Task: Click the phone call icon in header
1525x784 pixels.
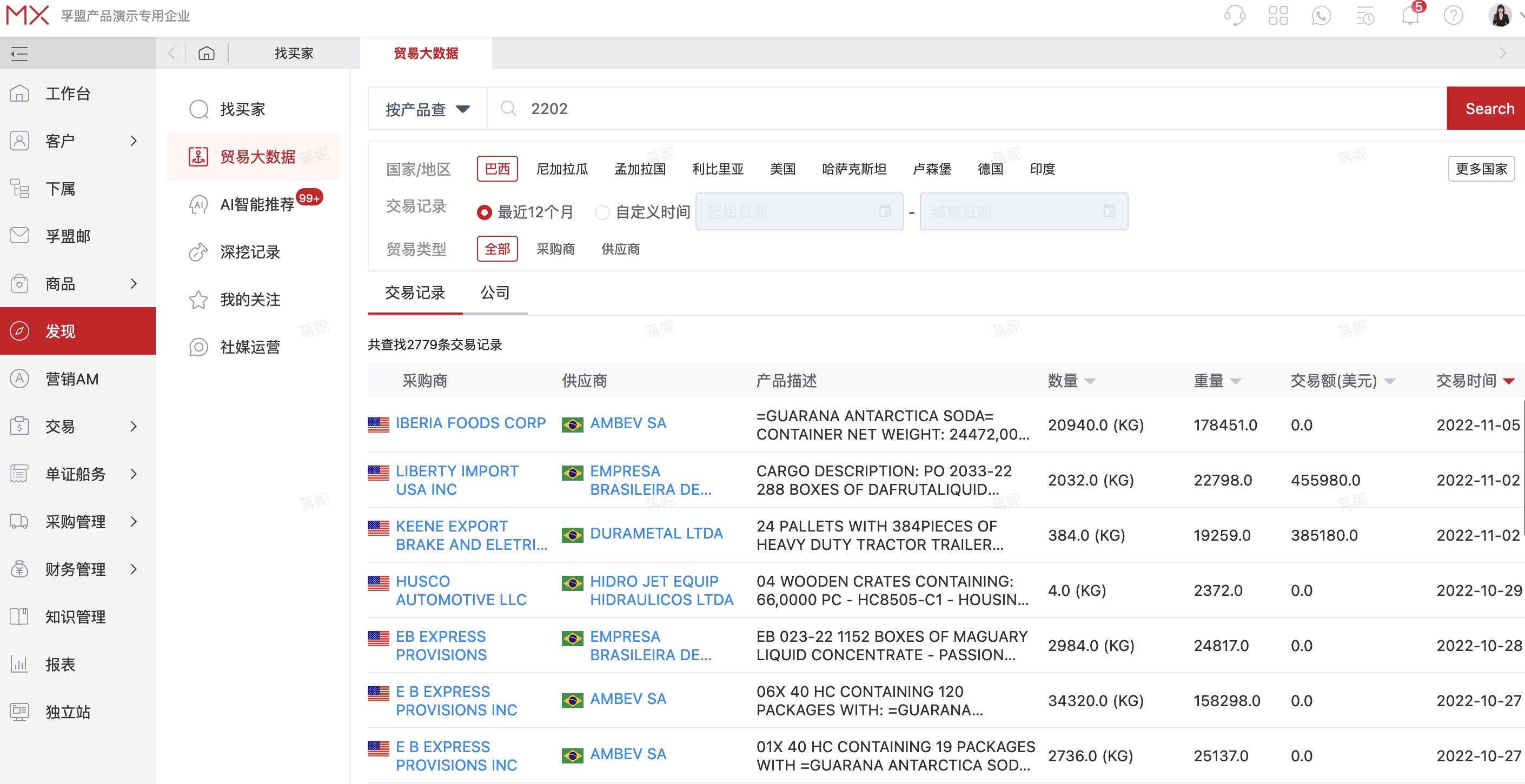Action: coord(1321,15)
